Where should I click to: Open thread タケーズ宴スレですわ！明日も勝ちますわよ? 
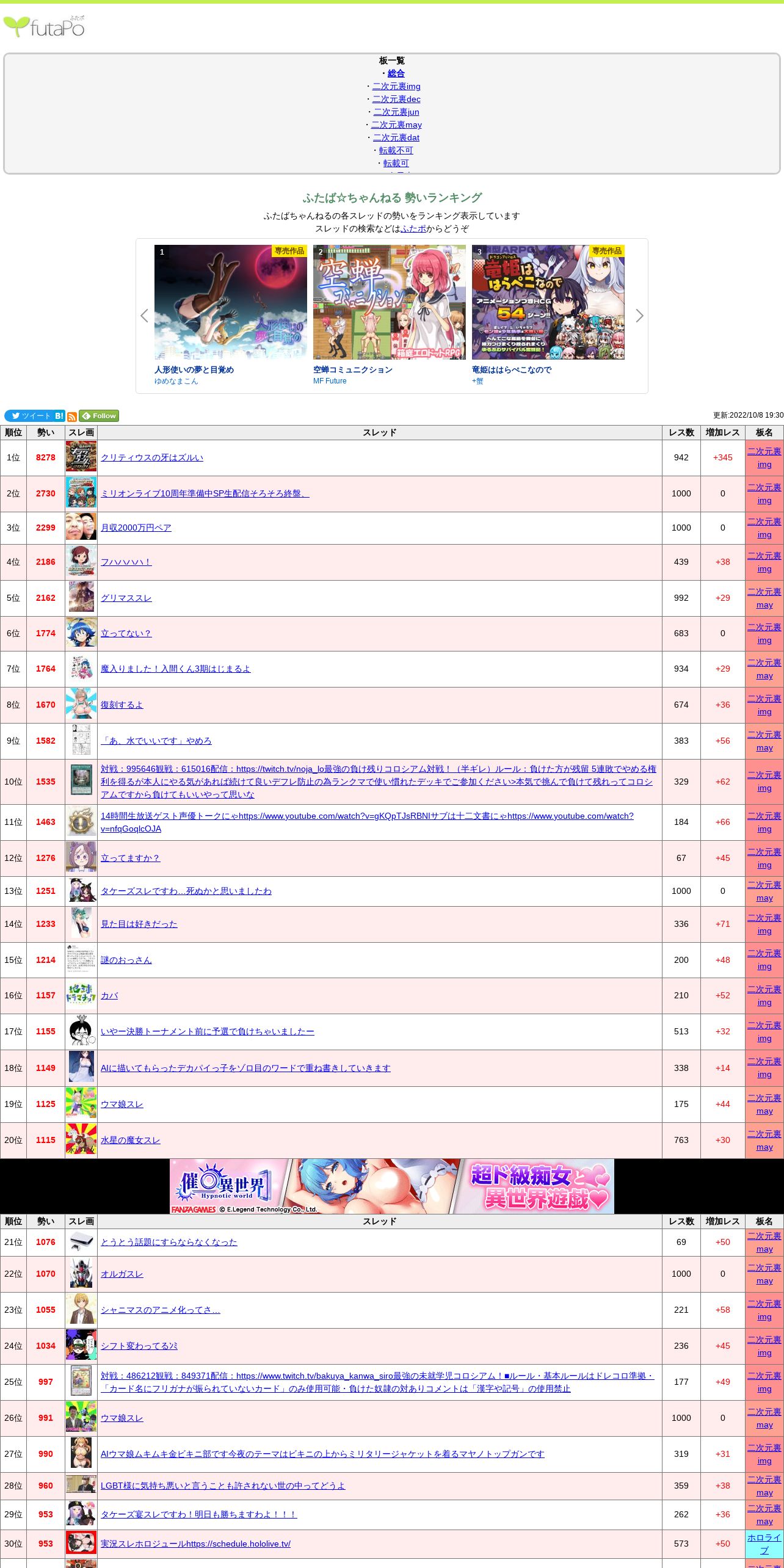point(199,1514)
